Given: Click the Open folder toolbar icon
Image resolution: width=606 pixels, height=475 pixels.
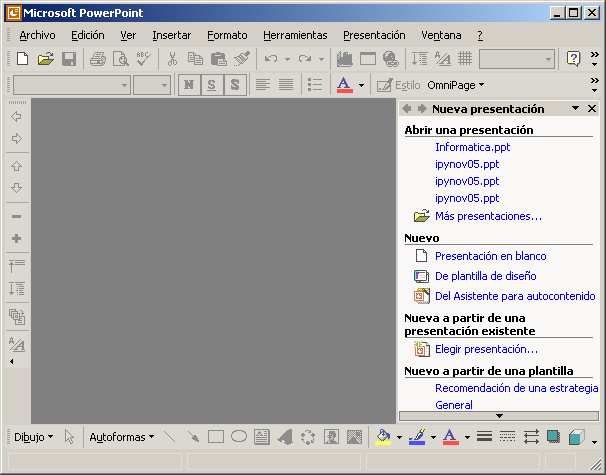Looking at the screenshot, I should pyautogui.click(x=45, y=59).
